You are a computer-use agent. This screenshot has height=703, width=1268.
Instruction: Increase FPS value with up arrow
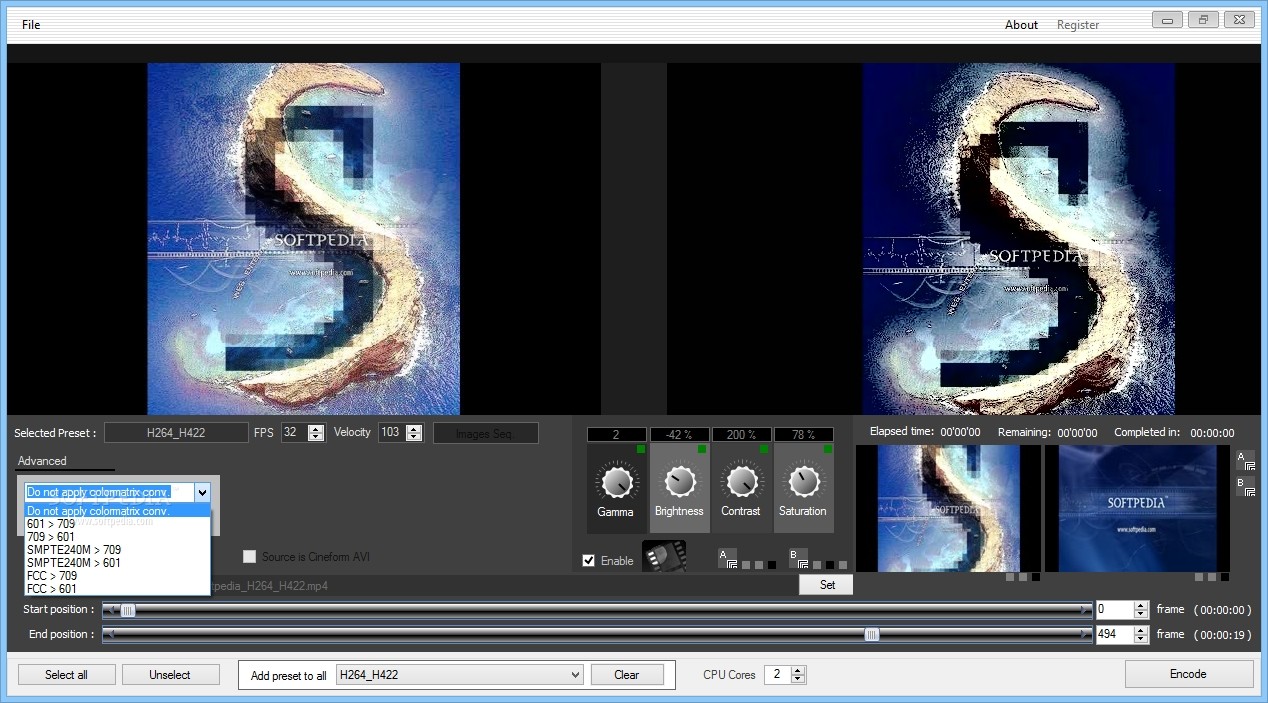pos(317,428)
